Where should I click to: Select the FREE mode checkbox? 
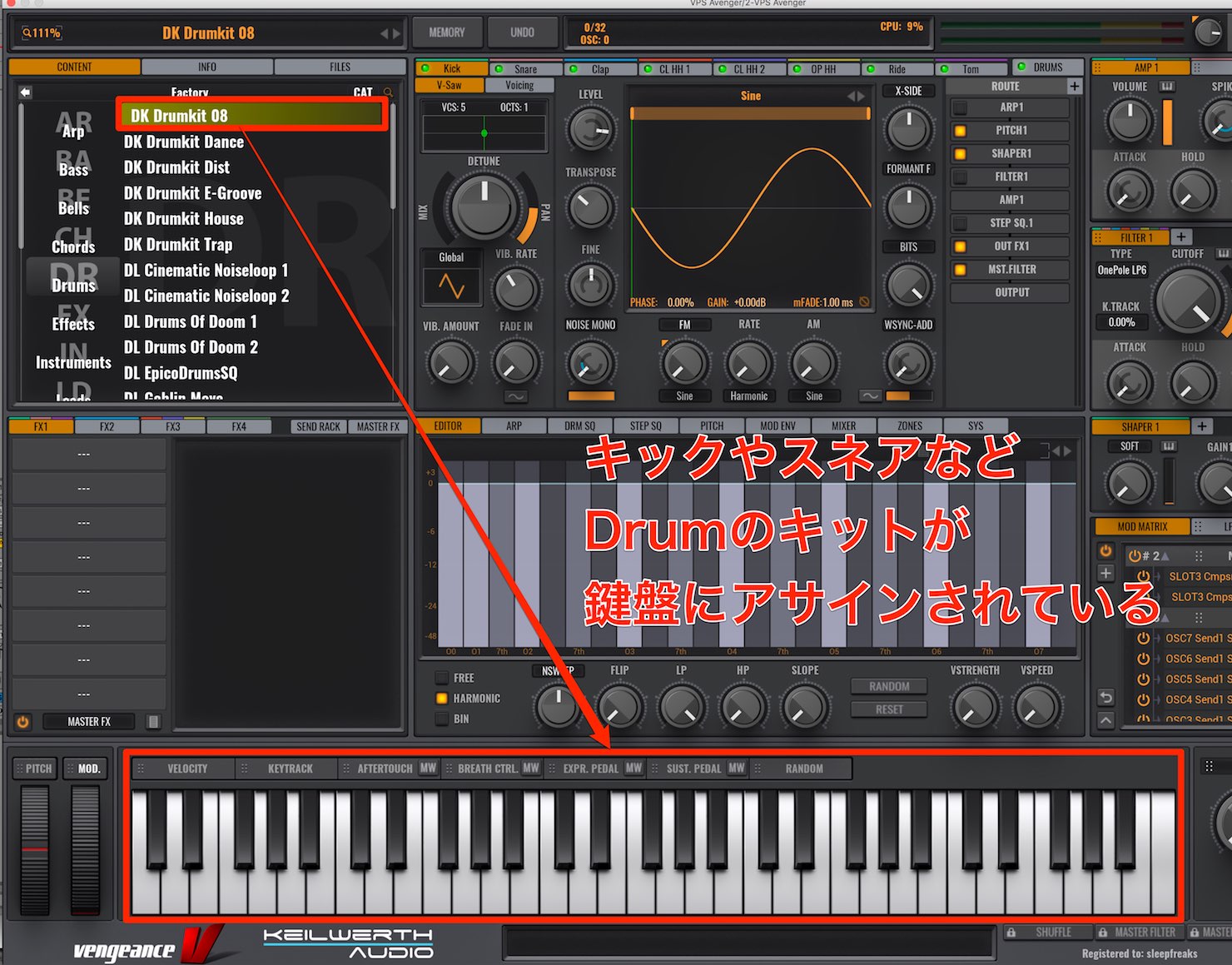[442, 678]
